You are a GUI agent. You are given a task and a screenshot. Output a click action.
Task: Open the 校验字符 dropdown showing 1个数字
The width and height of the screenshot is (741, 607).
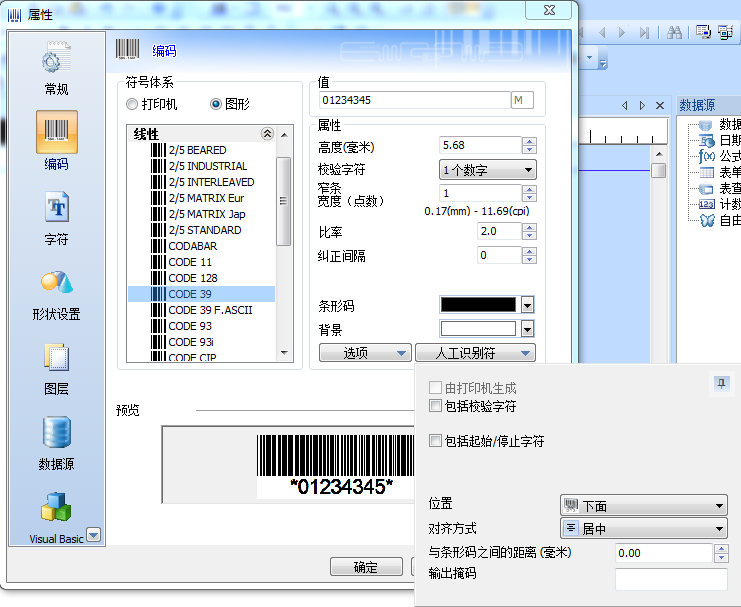click(x=488, y=170)
